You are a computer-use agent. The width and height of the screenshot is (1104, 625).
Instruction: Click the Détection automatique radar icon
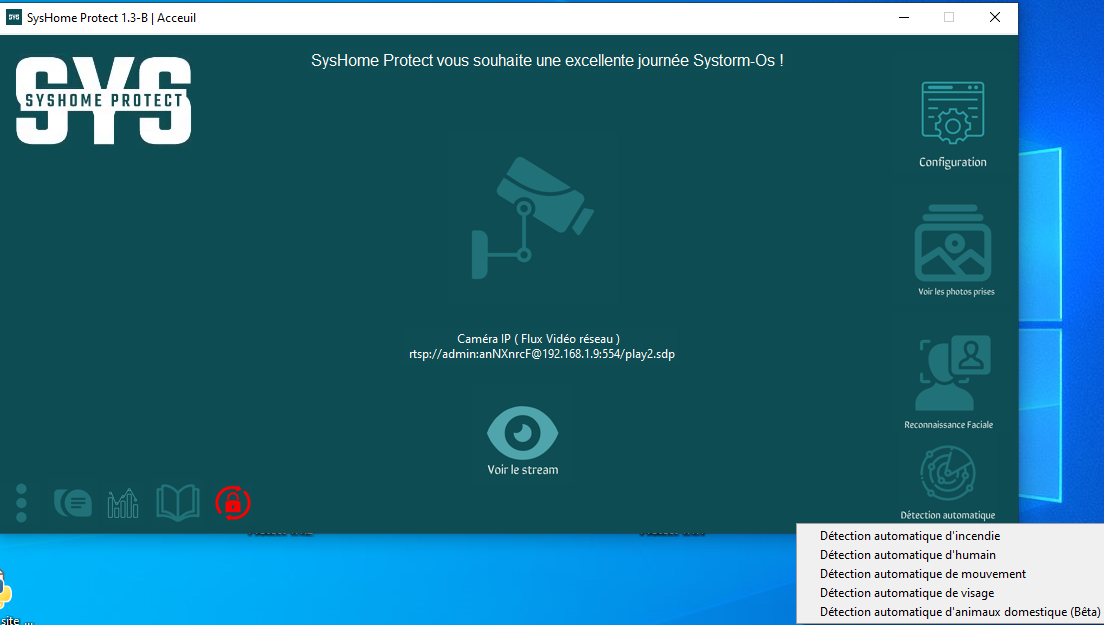pos(948,474)
